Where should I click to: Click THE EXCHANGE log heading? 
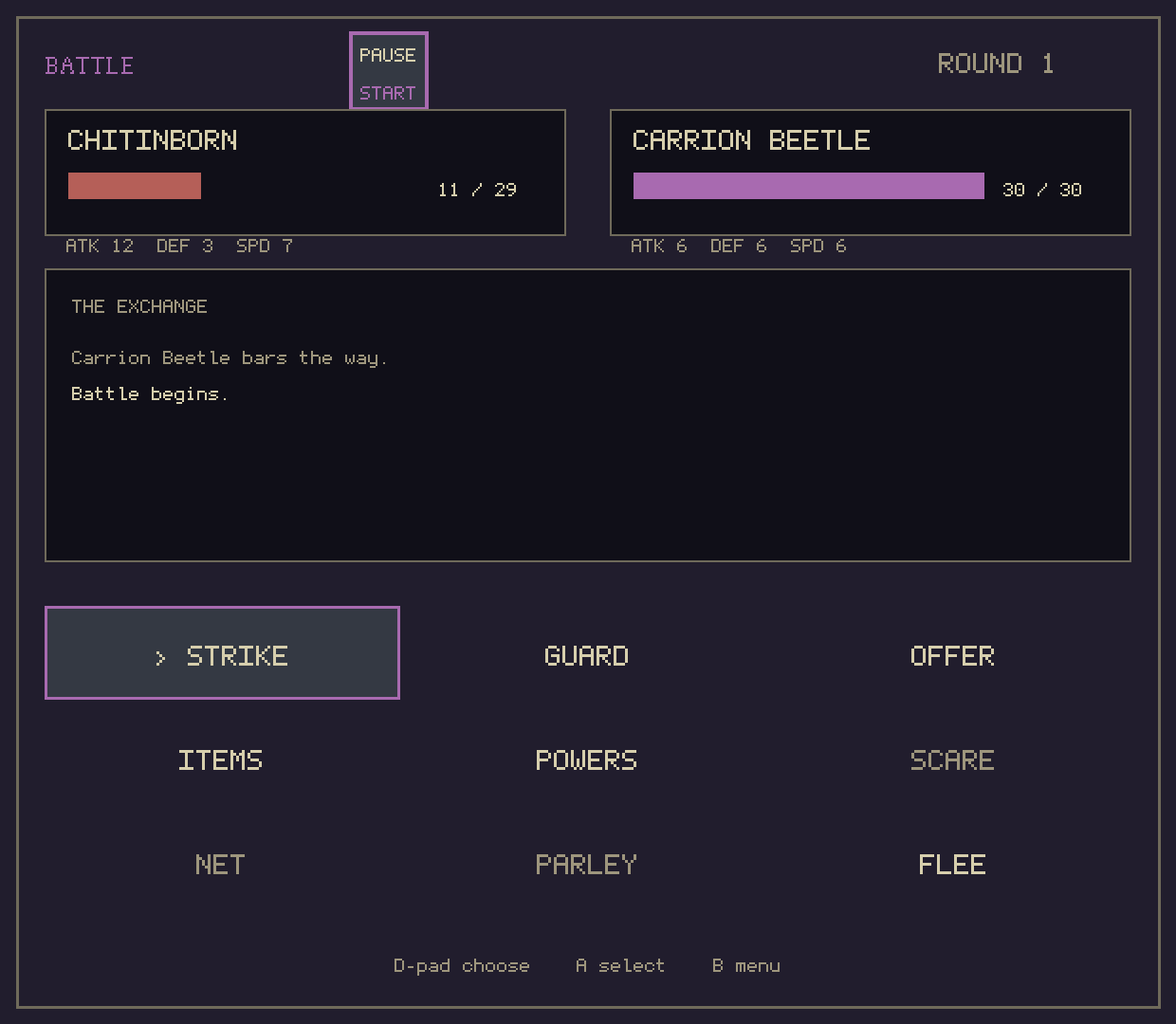click(139, 306)
